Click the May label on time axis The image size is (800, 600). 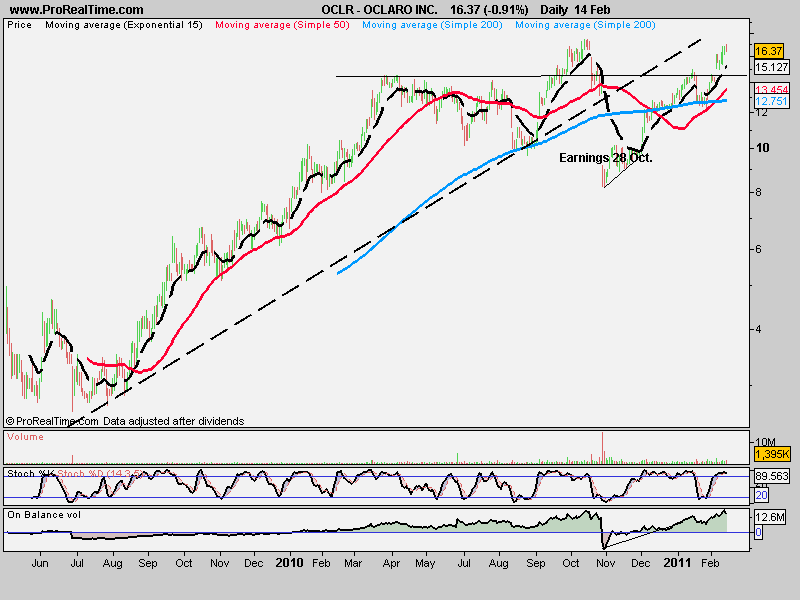click(x=425, y=564)
